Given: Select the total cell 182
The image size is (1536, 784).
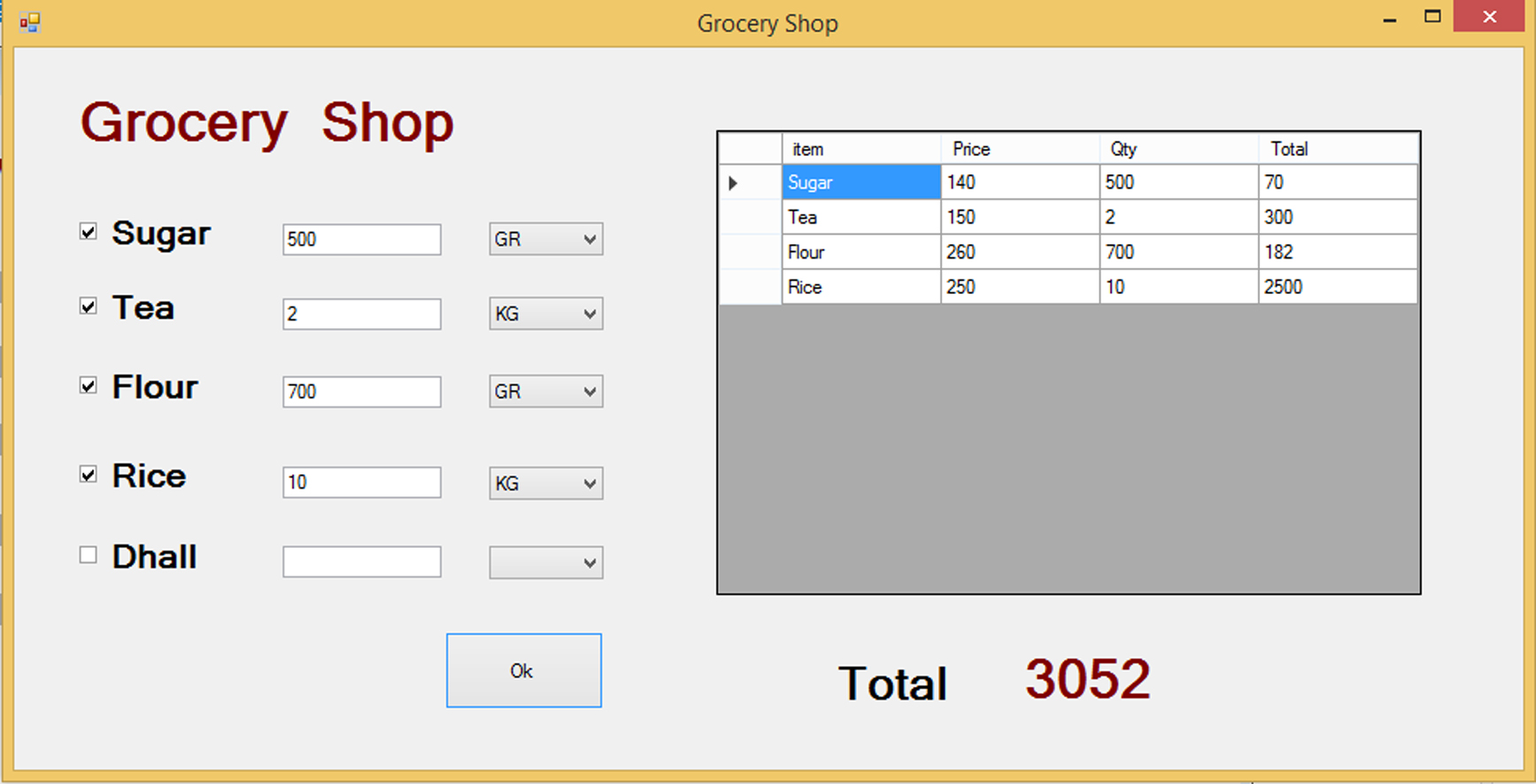Looking at the screenshot, I should pos(1338,252).
